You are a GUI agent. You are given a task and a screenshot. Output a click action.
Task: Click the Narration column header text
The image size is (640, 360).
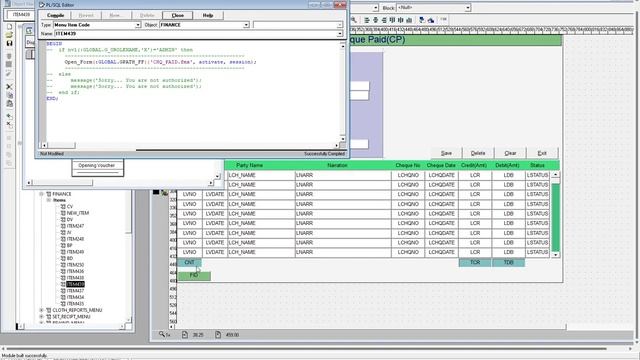tap(337, 165)
